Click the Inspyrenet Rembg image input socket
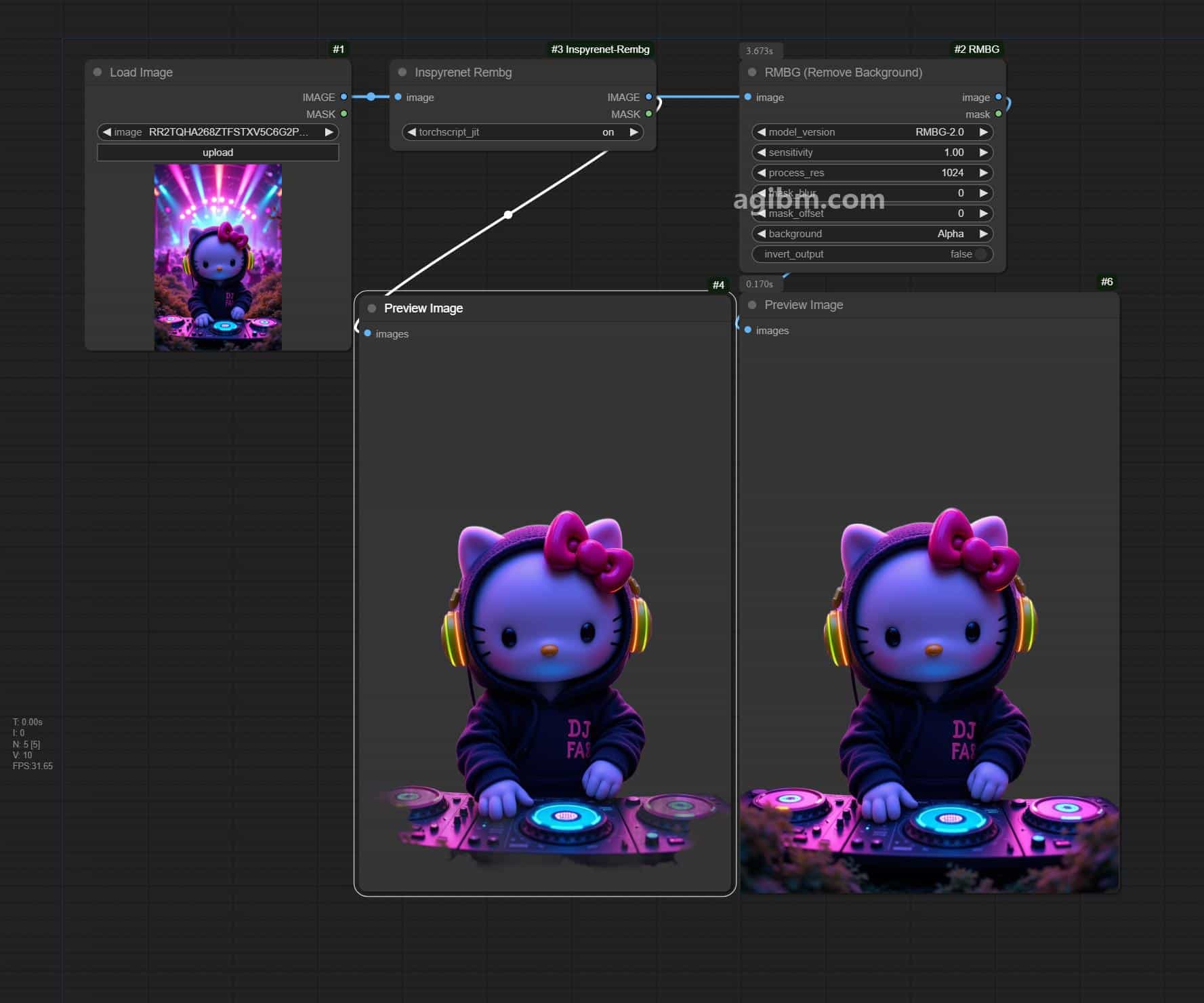The height and width of the screenshot is (1003, 1204). tap(398, 97)
